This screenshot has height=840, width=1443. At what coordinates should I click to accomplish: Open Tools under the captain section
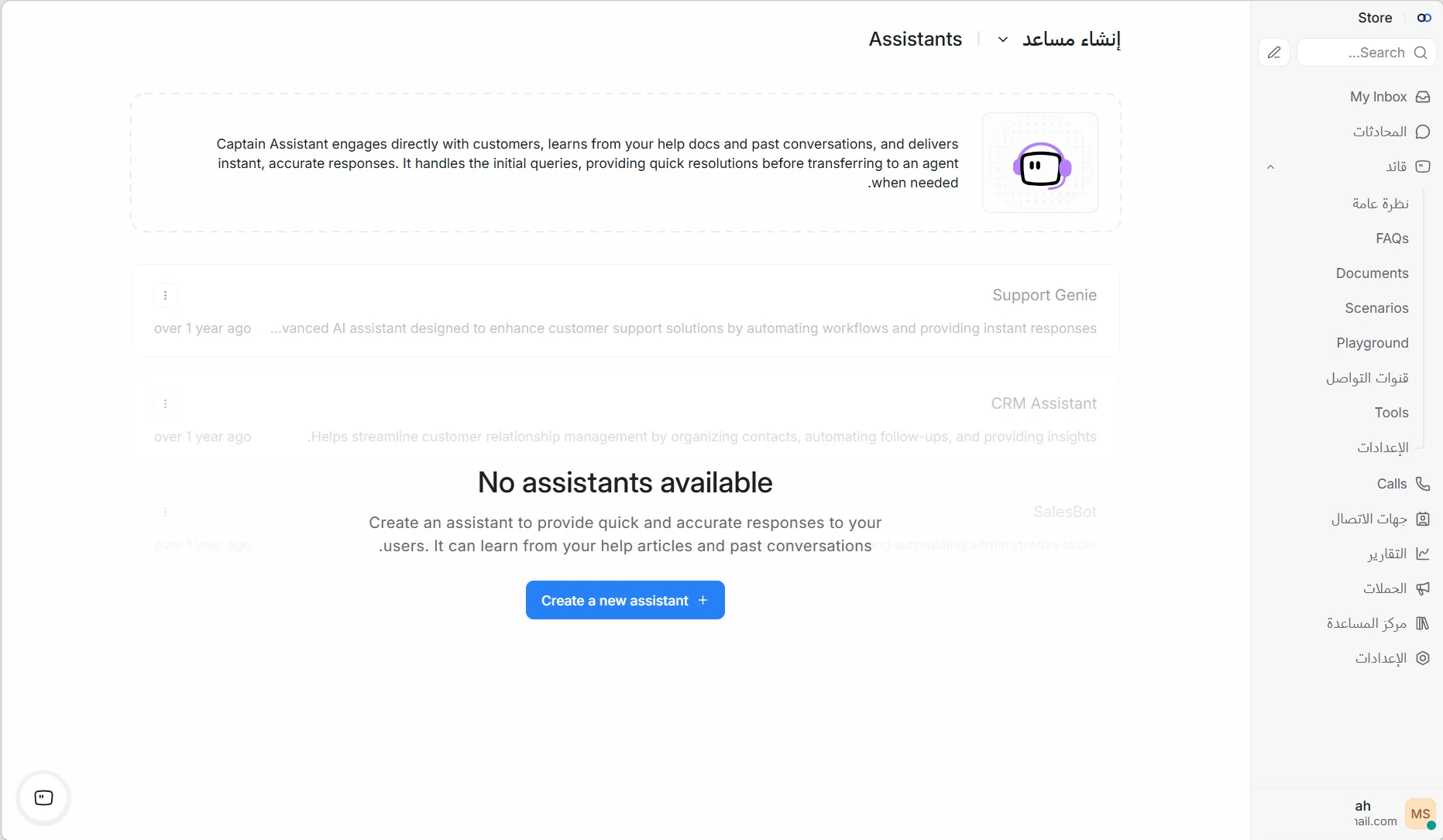point(1391,413)
